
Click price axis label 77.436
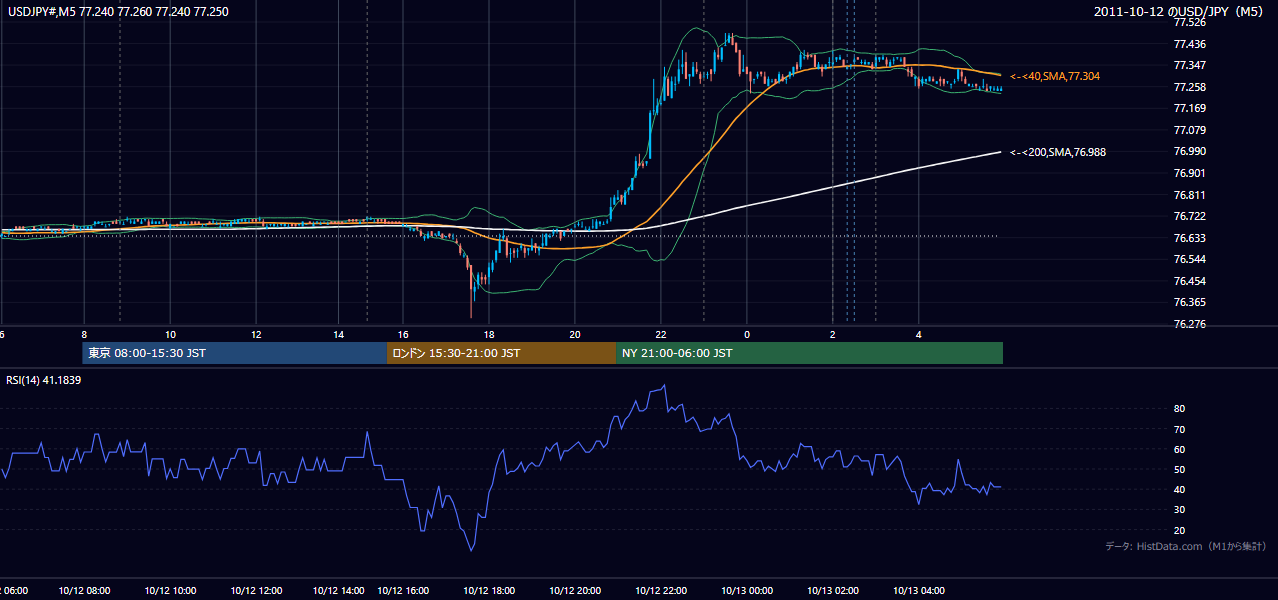pos(1189,44)
